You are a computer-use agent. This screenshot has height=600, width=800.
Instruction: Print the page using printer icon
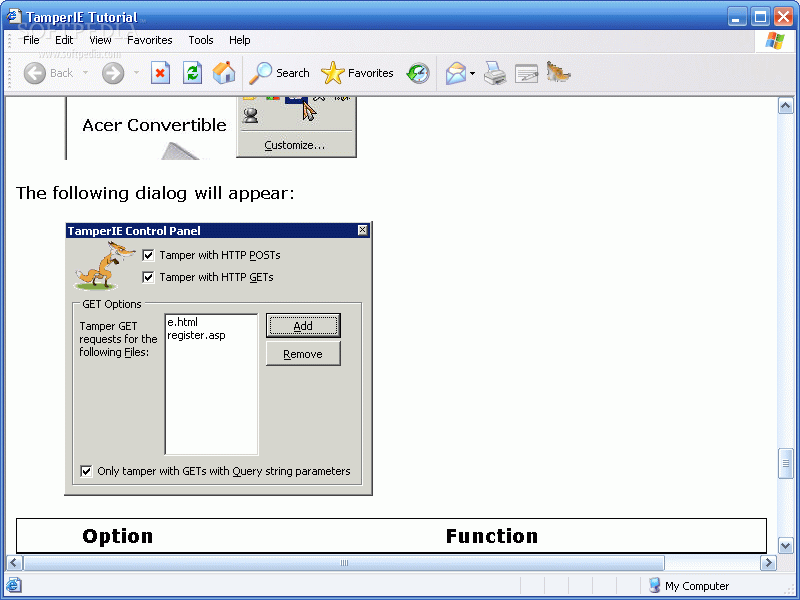495,73
